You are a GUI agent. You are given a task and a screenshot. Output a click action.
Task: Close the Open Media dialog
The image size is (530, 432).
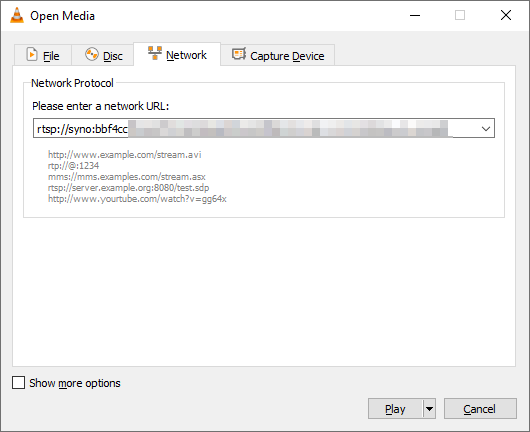coord(506,15)
